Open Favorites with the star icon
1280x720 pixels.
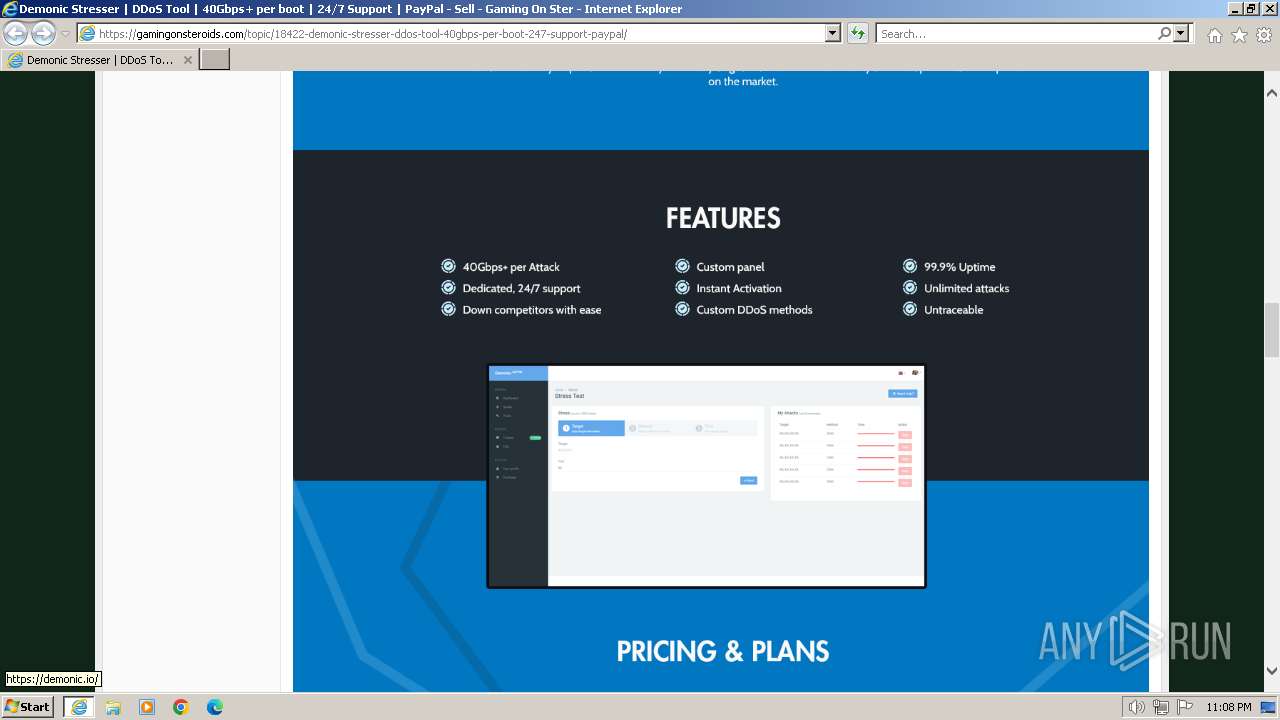click(x=1239, y=35)
